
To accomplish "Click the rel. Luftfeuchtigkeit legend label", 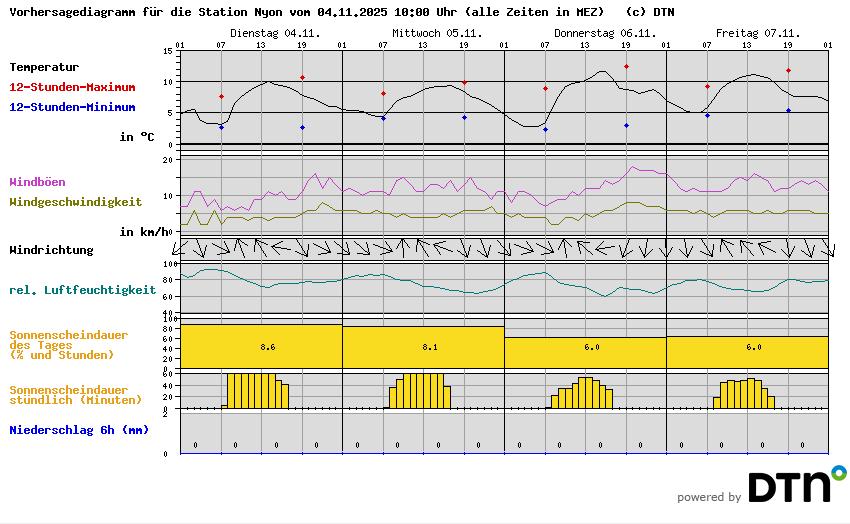I will pyautogui.click(x=82, y=290).
